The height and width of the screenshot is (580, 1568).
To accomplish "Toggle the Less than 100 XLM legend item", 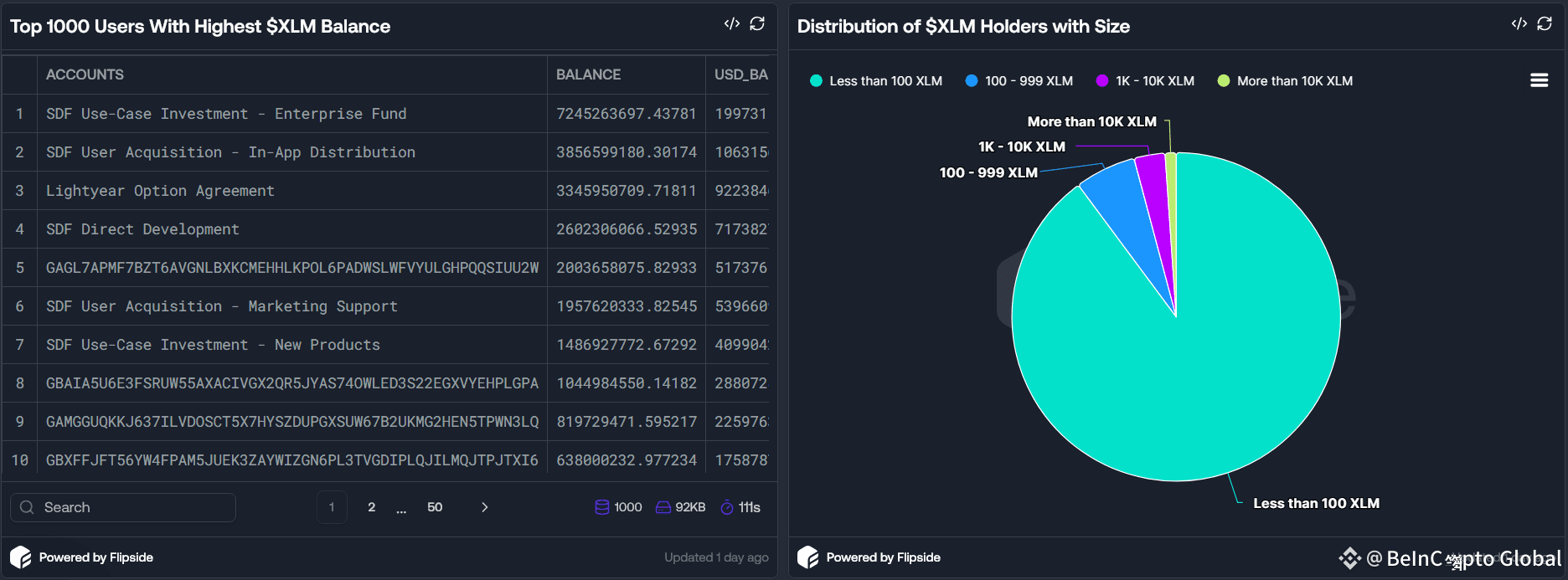I will pyautogui.click(x=876, y=81).
